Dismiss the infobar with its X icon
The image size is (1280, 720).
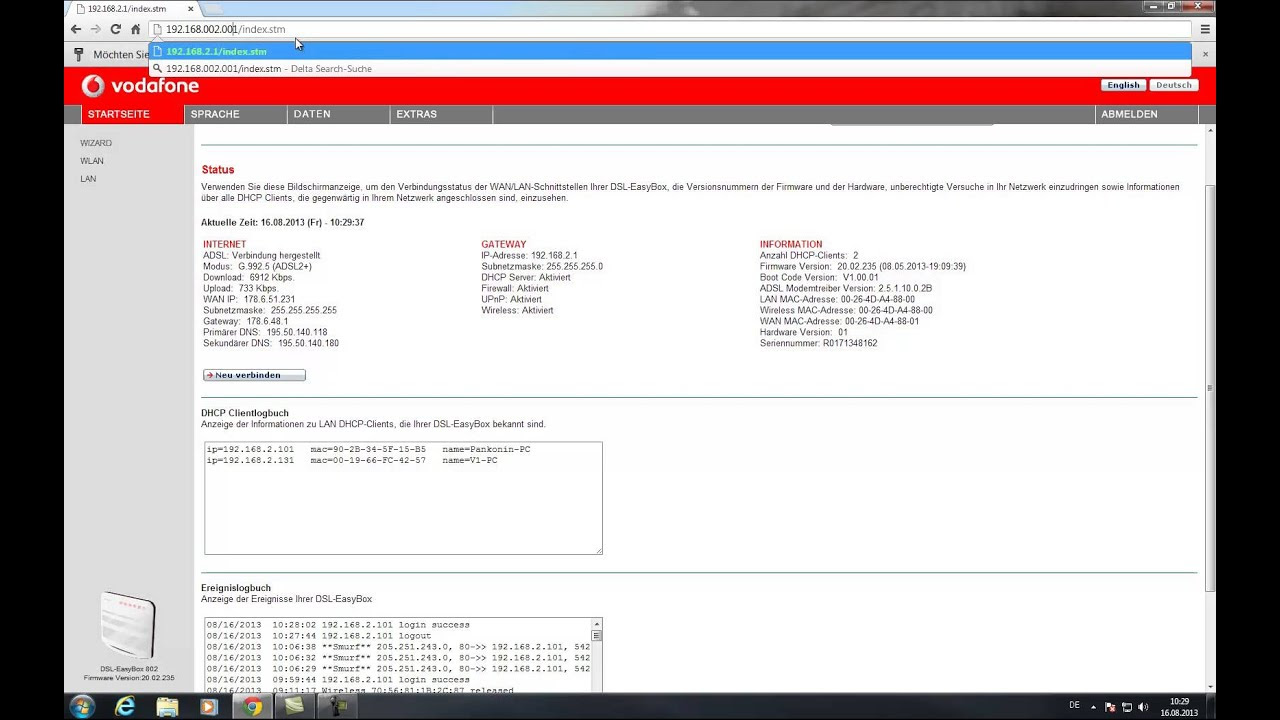(x=1205, y=54)
